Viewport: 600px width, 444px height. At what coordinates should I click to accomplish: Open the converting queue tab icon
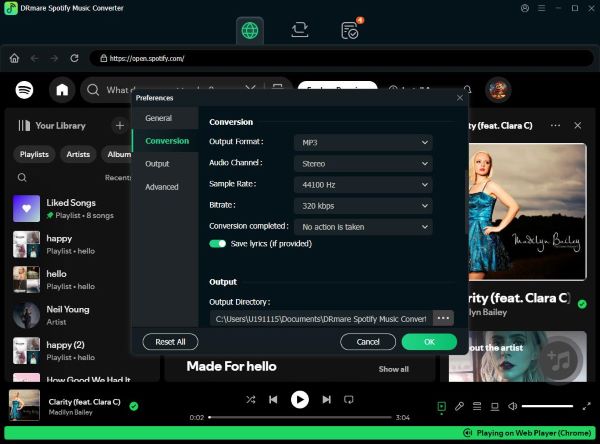(300, 30)
